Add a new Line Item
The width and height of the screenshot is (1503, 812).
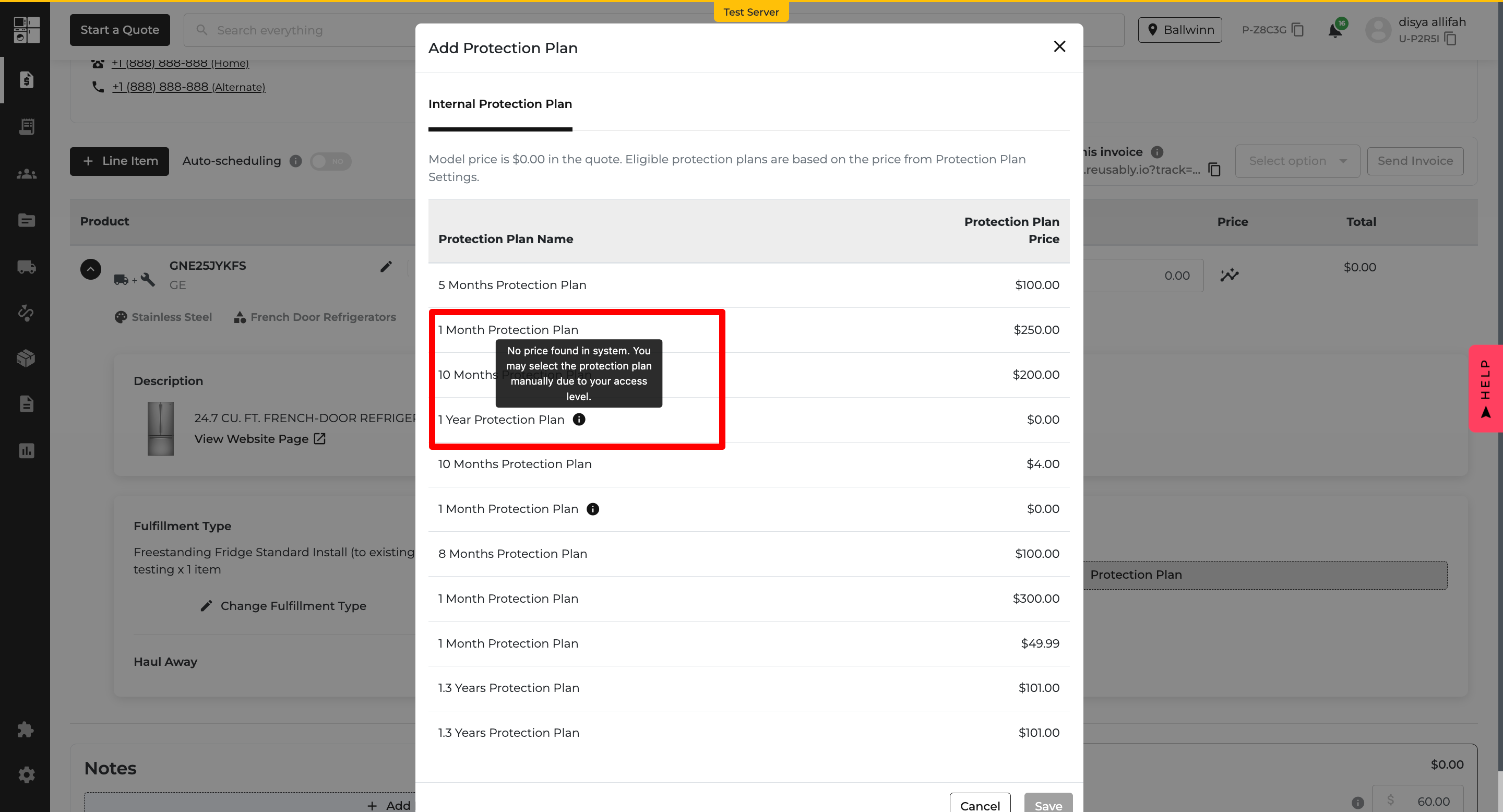coord(120,161)
